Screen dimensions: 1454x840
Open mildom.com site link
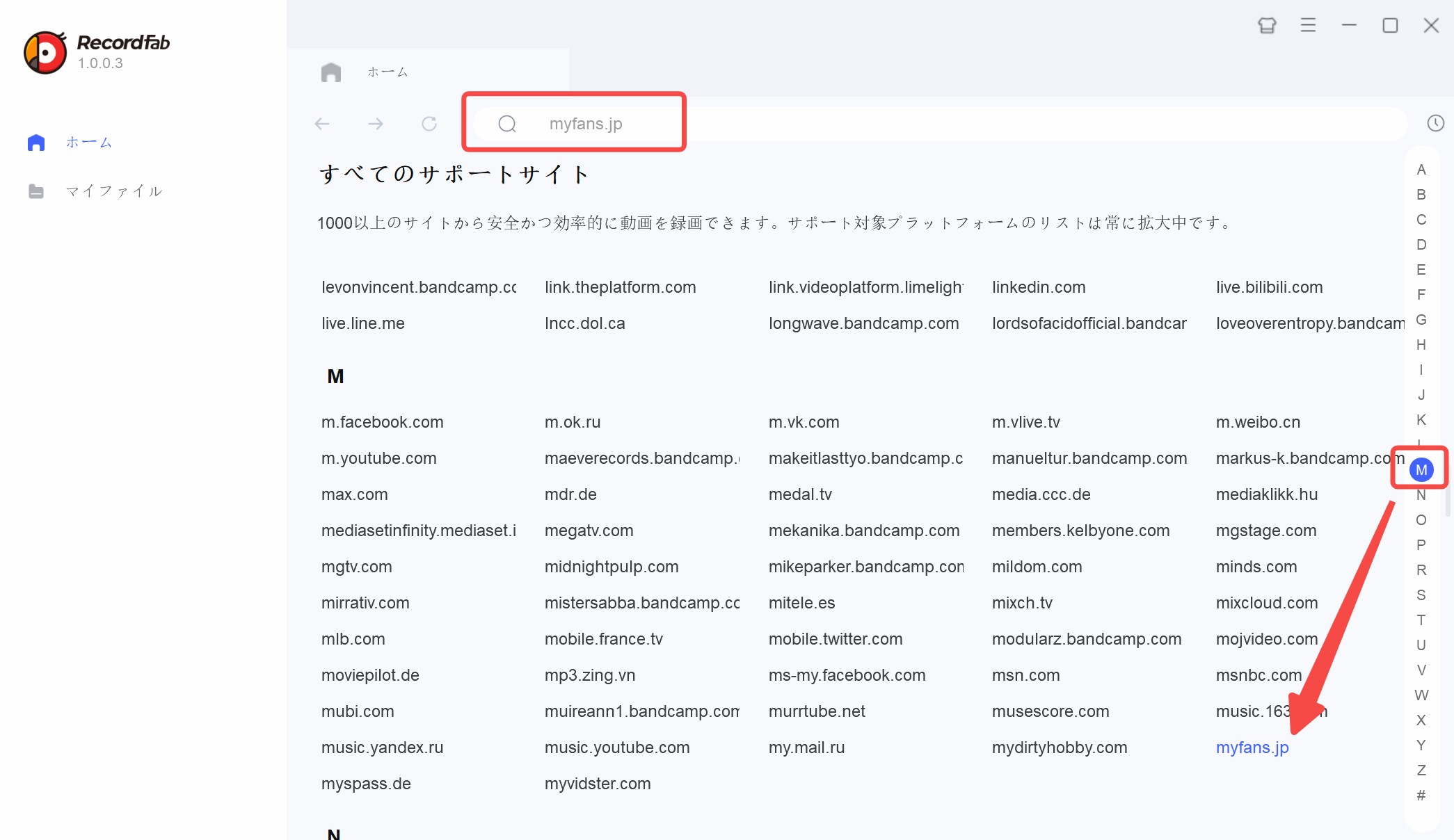(x=1037, y=567)
